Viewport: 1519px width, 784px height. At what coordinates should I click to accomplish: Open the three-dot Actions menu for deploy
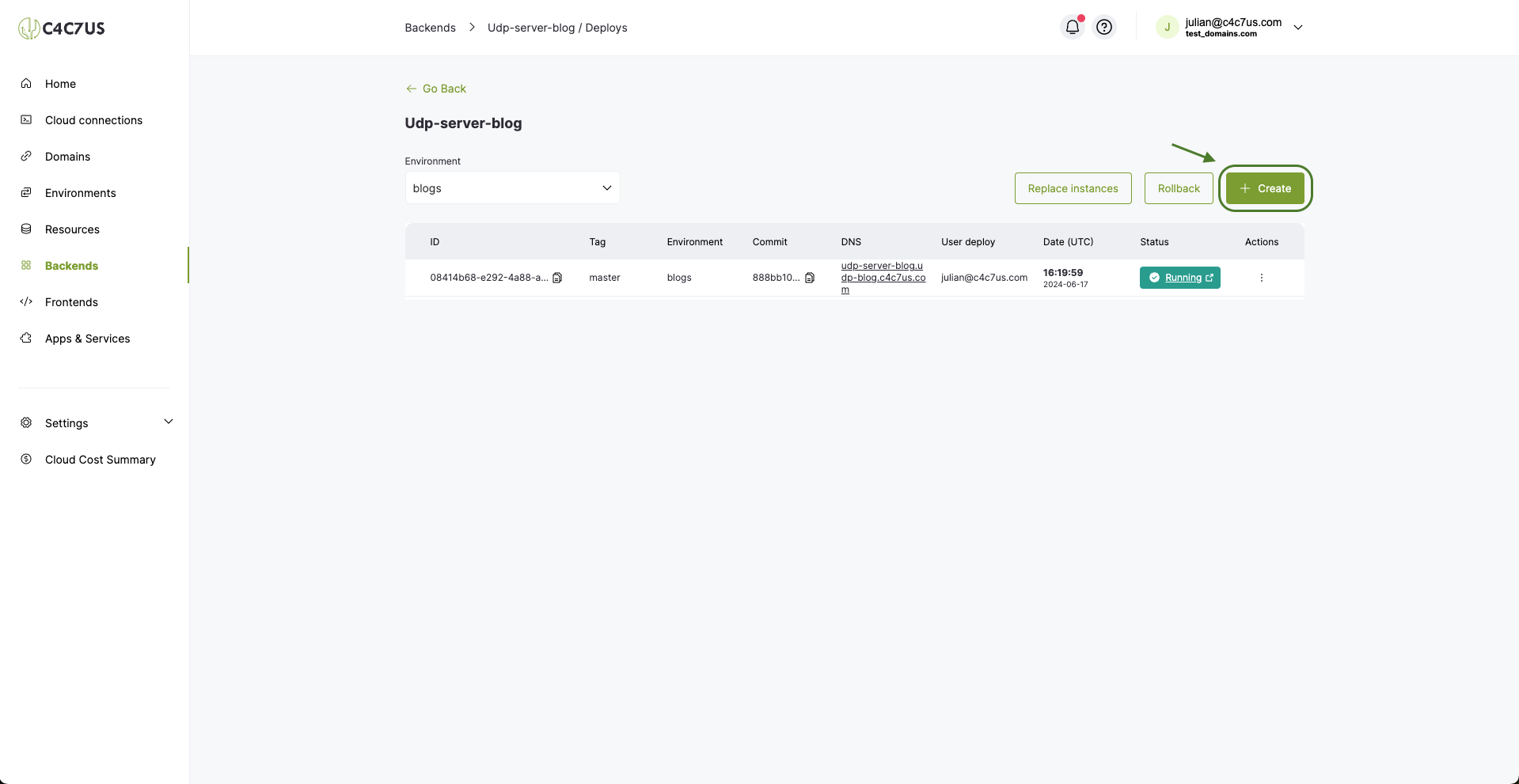click(1262, 278)
